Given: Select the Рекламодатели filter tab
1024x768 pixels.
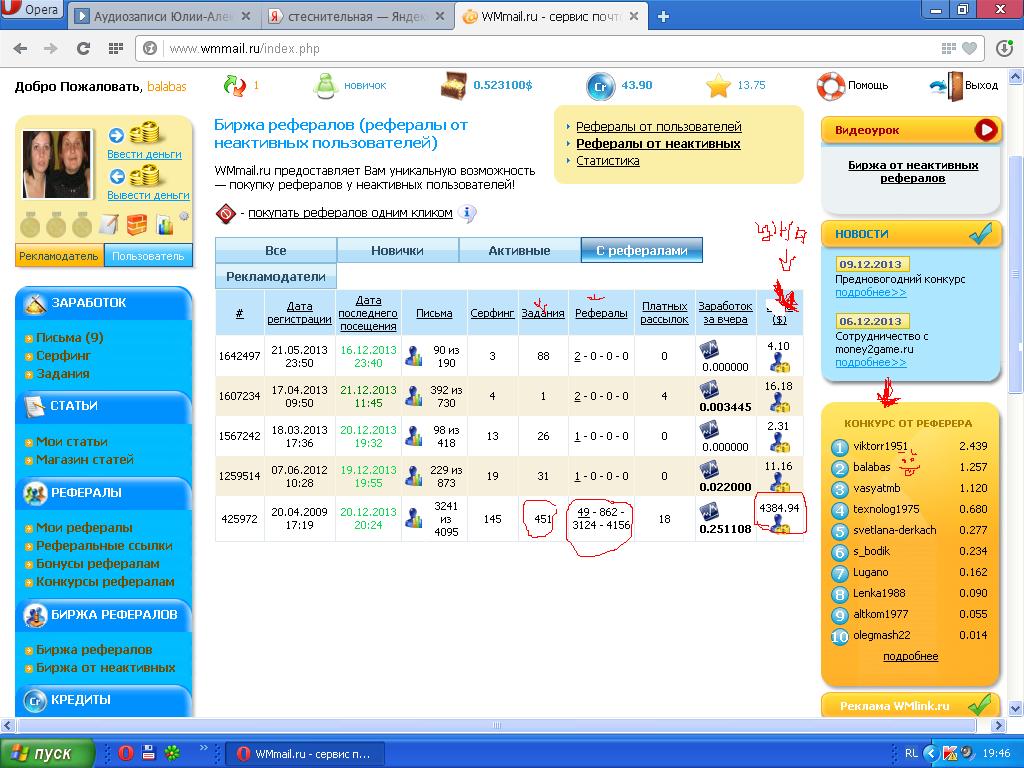Looking at the screenshot, I should click(x=276, y=276).
